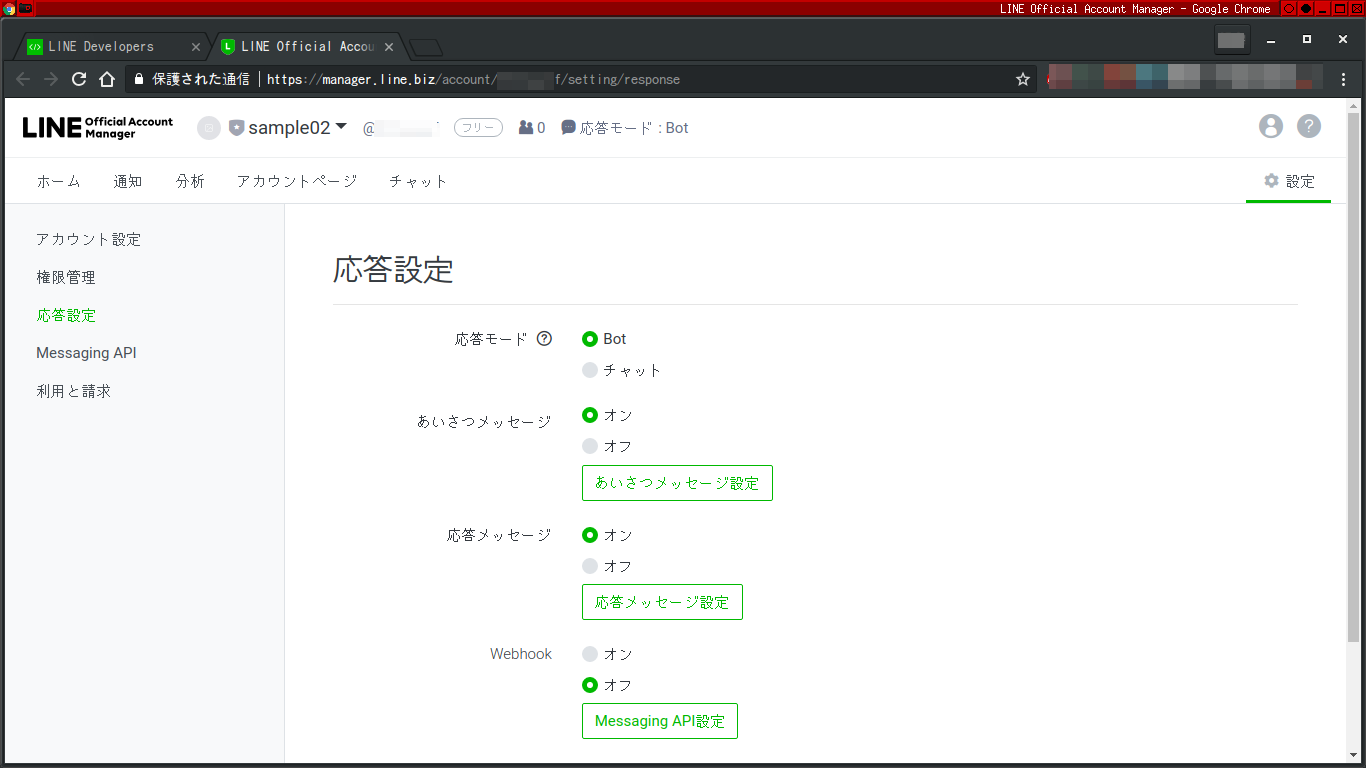Click the browser home icon
Viewport: 1366px width, 768px height.
pos(107,78)
